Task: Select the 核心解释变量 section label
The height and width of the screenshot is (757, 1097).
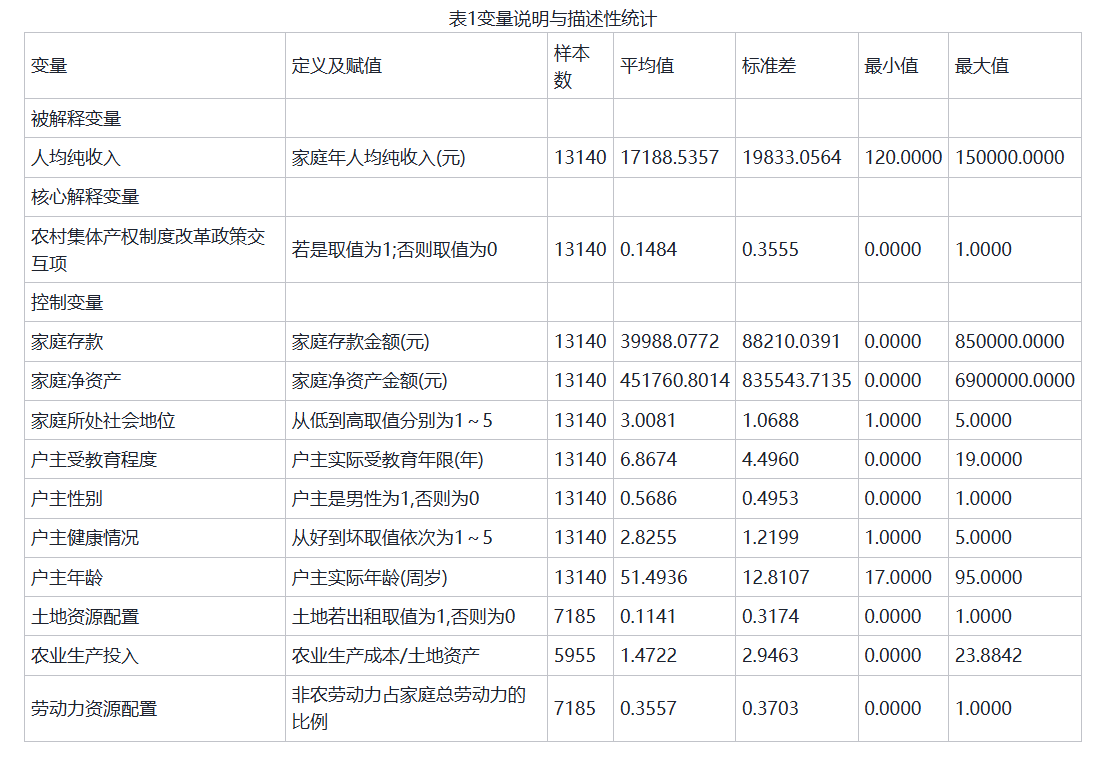Action: point(85,197)
